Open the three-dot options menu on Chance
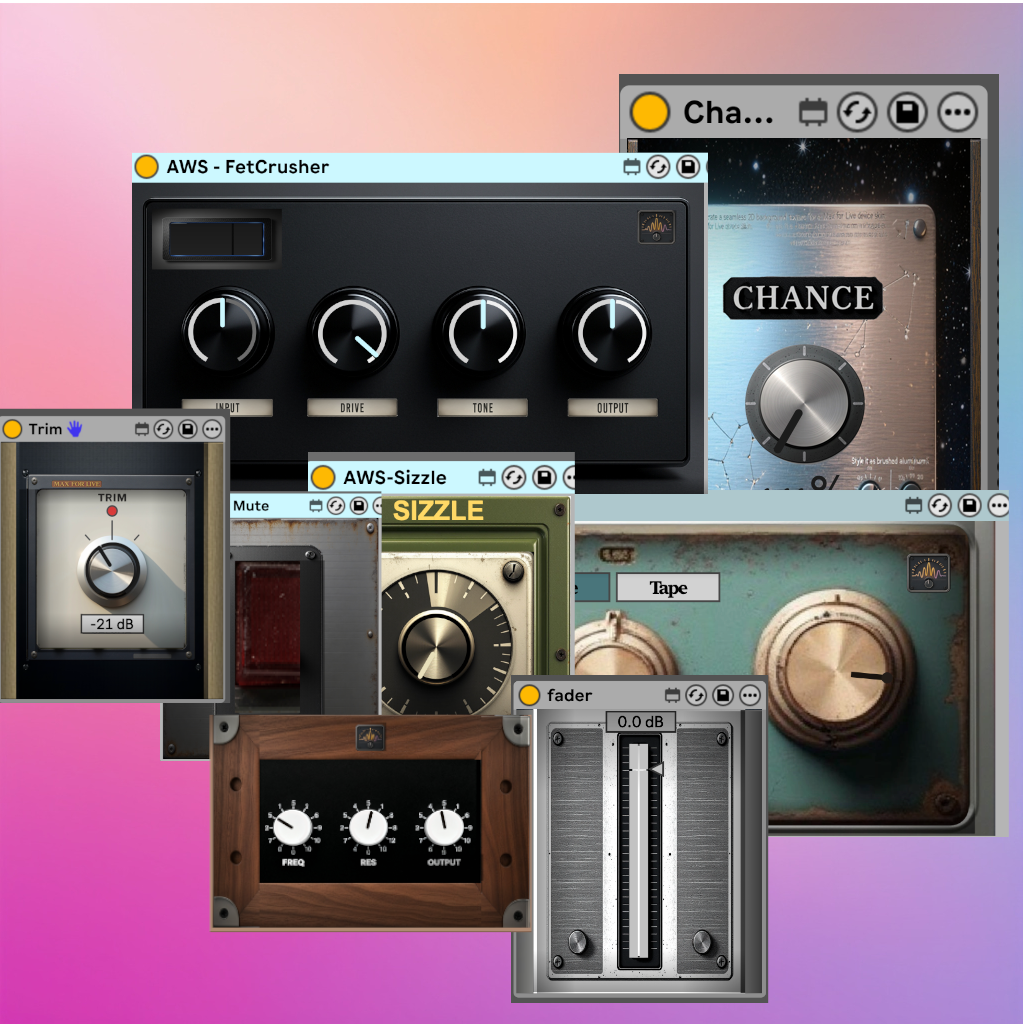The width and height of the screenshot is (1024, 1024). tap(957, 113)
